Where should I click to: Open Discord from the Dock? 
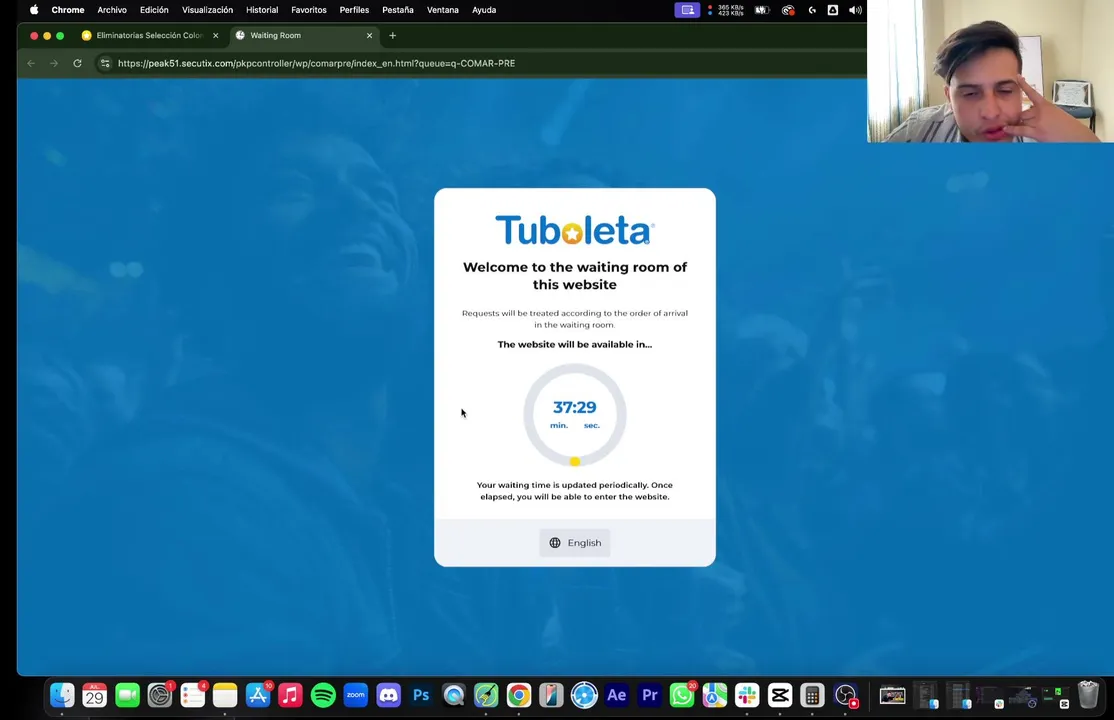(x=389, y=695)
